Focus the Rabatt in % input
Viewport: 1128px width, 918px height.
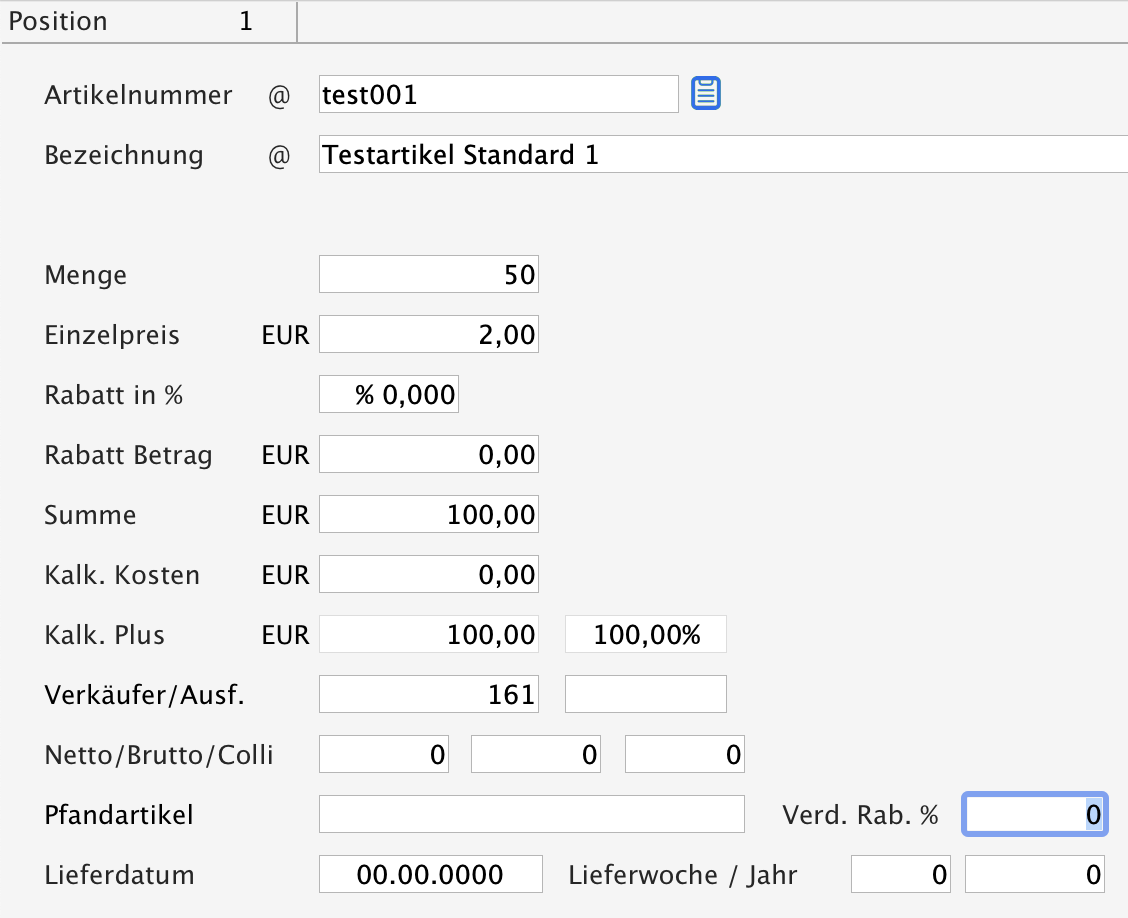388,395
